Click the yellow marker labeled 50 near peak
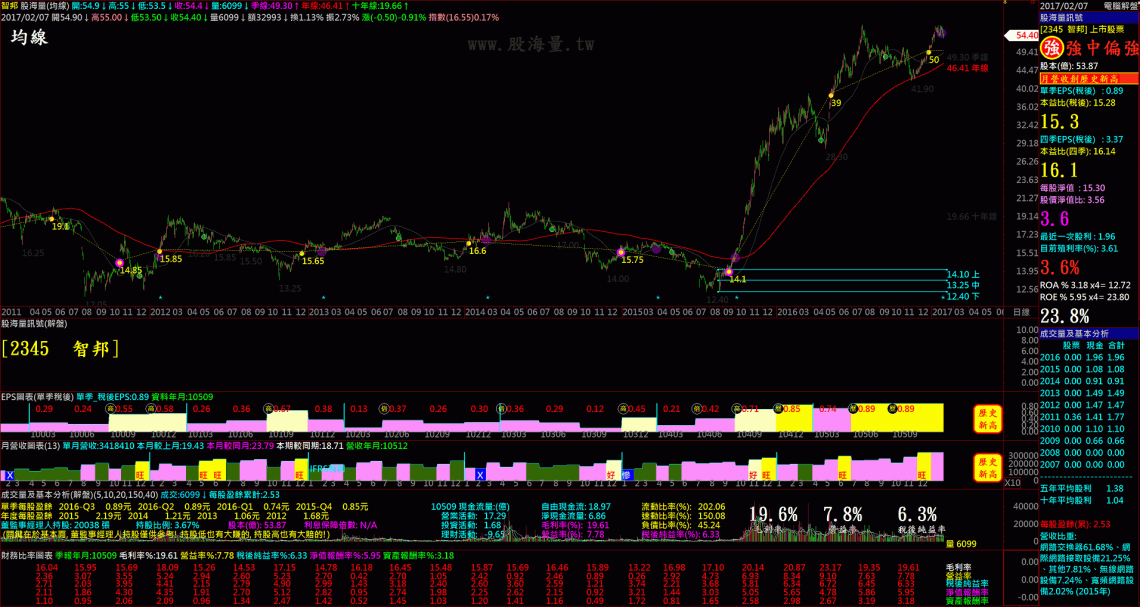 click(x=929, y=53)
